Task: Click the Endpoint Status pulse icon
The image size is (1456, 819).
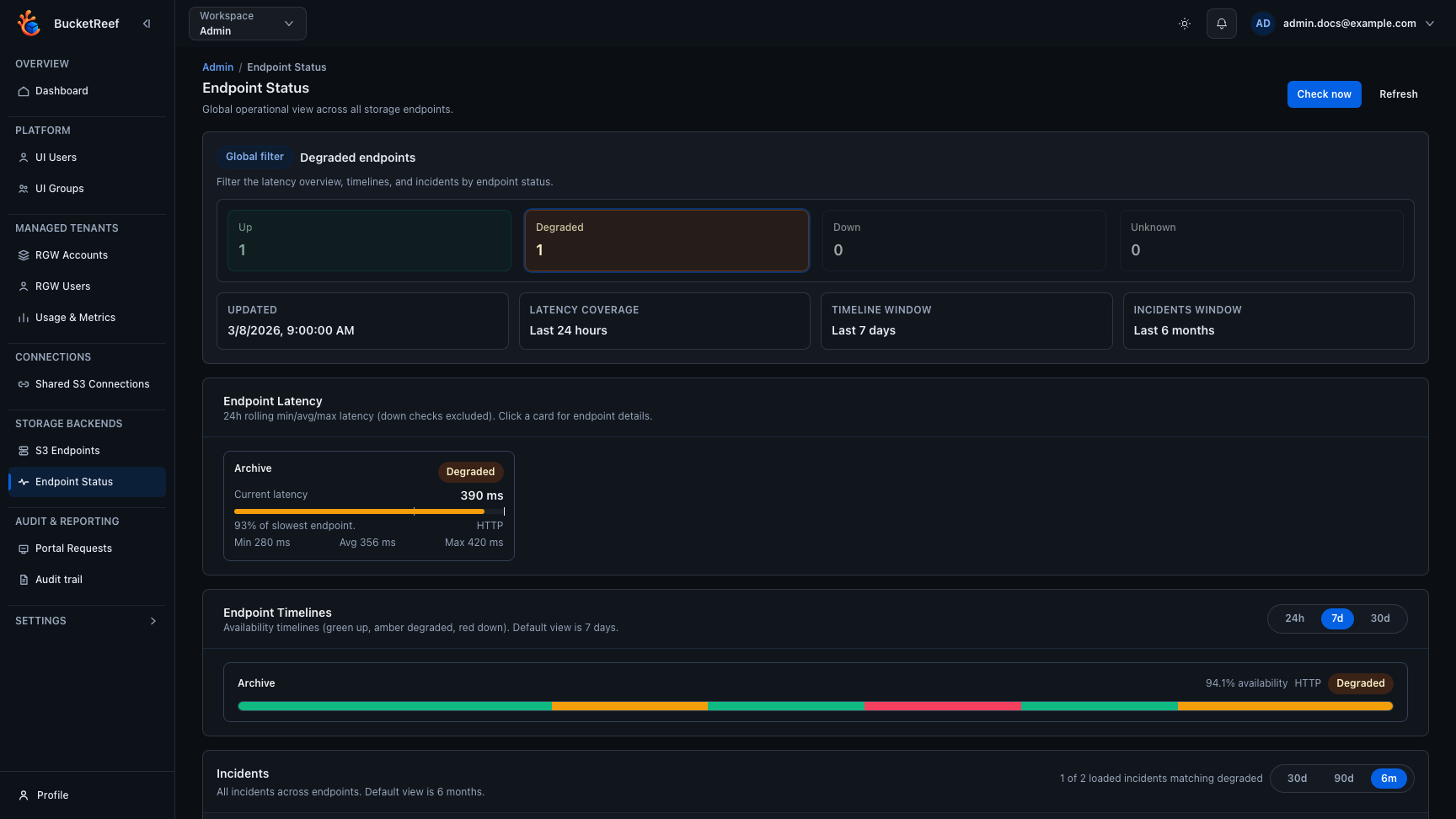Action: pos(24,482)
